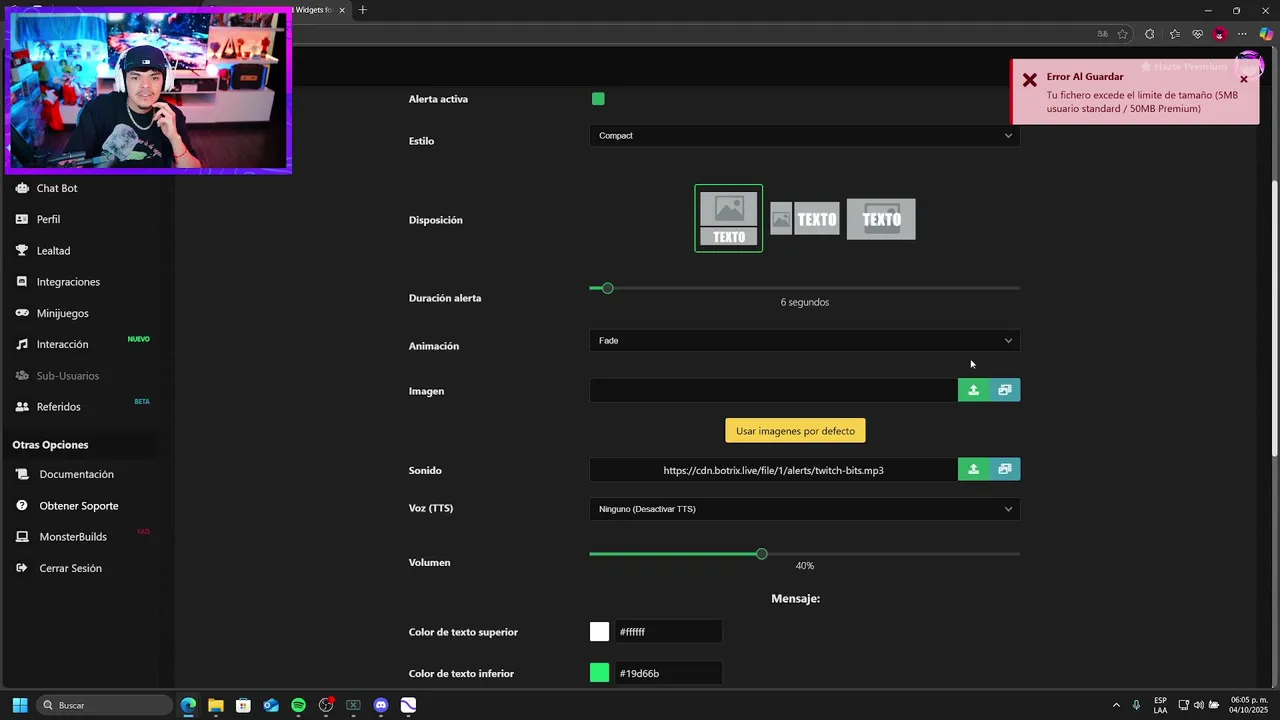This screenshot has width=1280, height=720.
Task: Open browser extensions puzzle icon
Action: coord(1149,34)
